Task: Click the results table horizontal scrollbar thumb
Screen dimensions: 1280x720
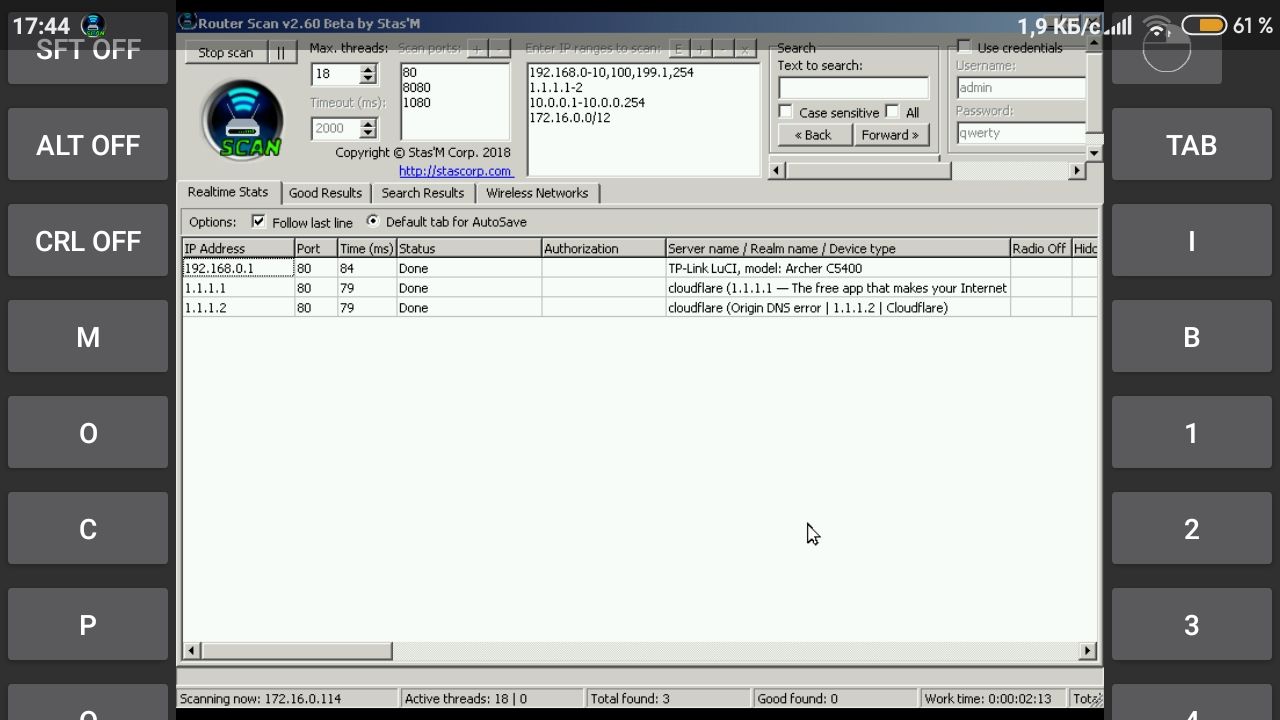Action: point(297,651)
